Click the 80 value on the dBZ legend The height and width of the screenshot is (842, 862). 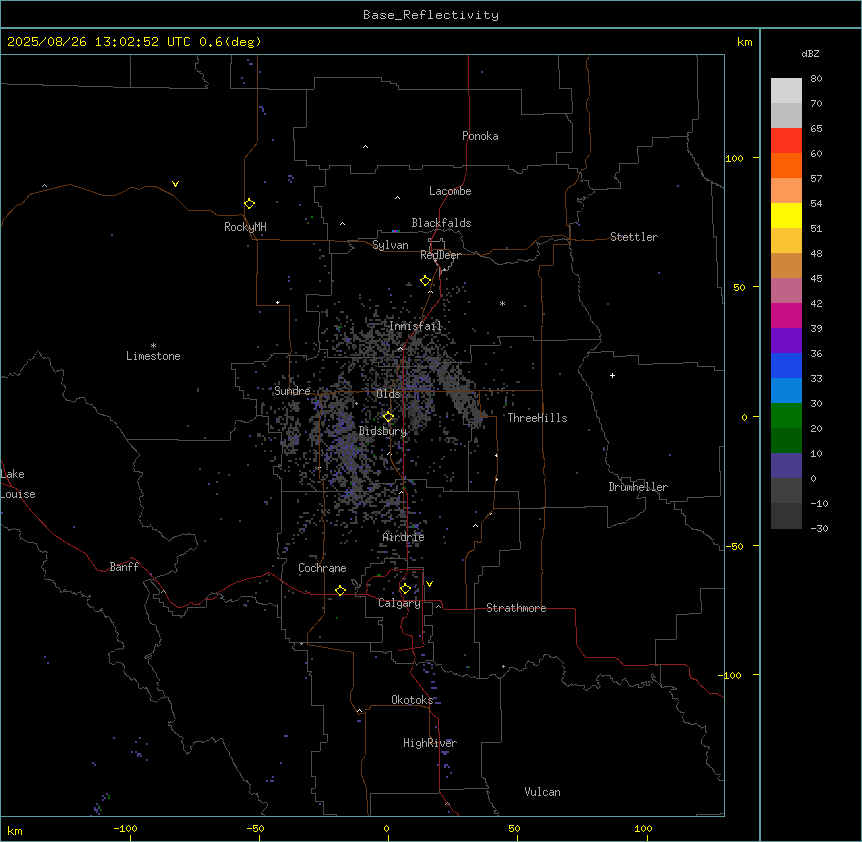[816, 79]
